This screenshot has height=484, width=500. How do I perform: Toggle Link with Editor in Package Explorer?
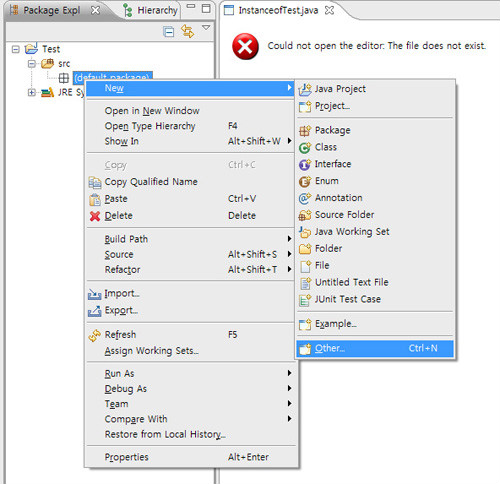187,31
